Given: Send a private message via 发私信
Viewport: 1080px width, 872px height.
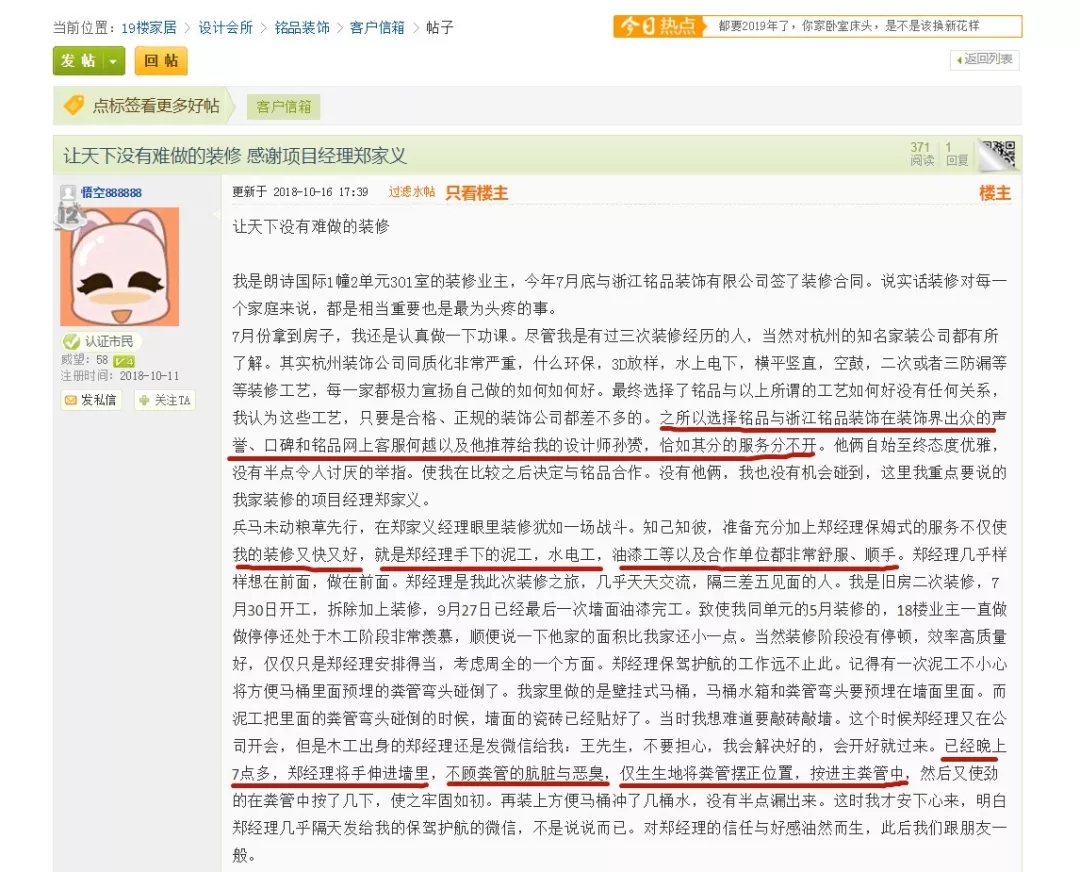Looking at the screenshot, I should (x=91, y=400).
